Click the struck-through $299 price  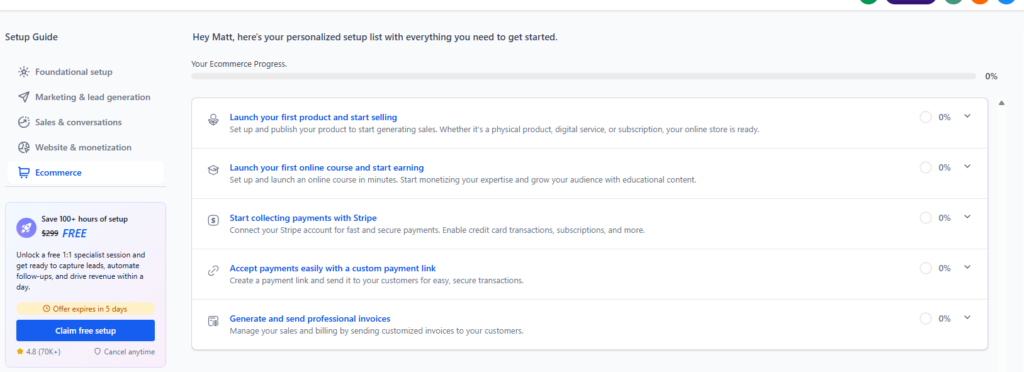[x=50, y=234]
